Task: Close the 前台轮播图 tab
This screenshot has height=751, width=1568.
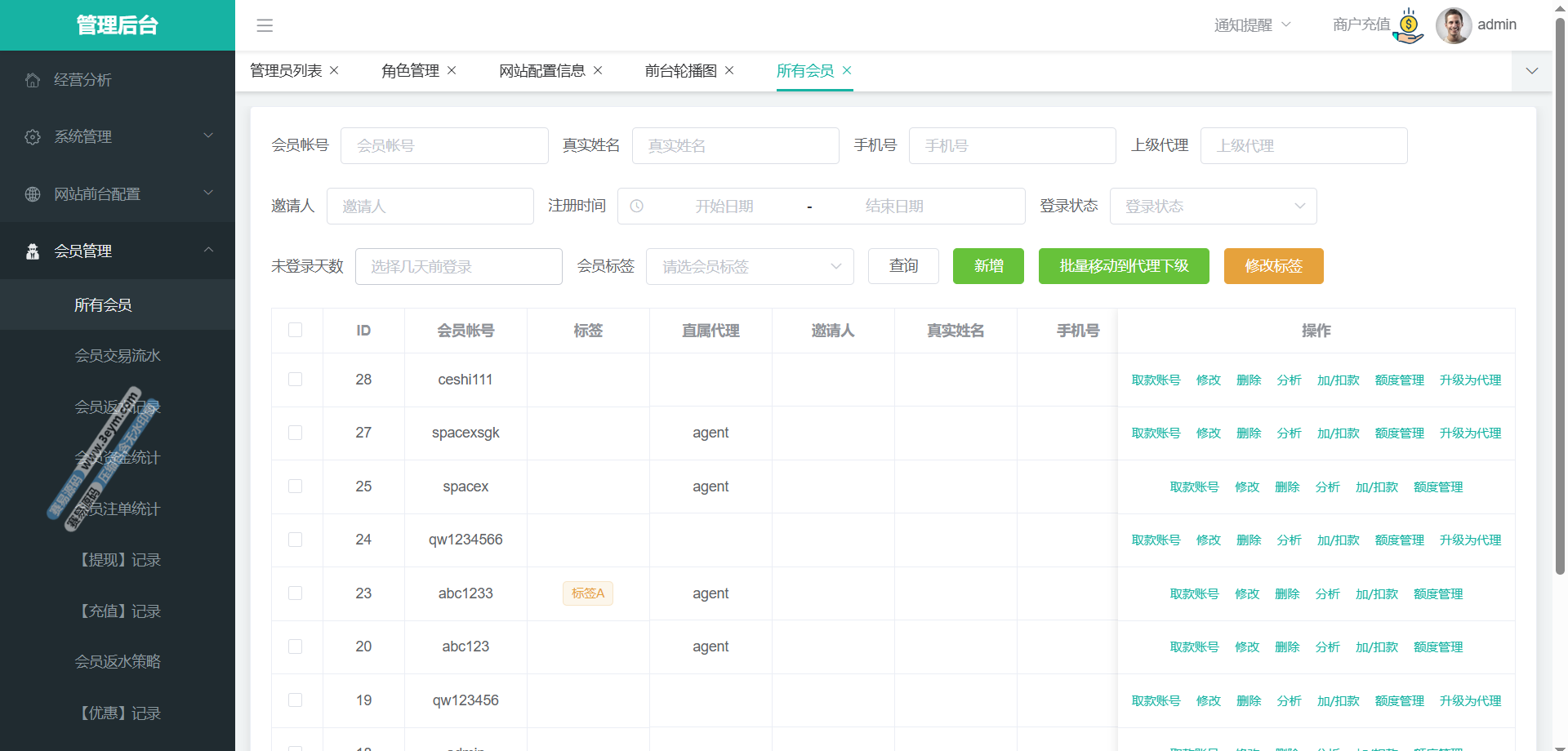Action: tap(729, 71)
